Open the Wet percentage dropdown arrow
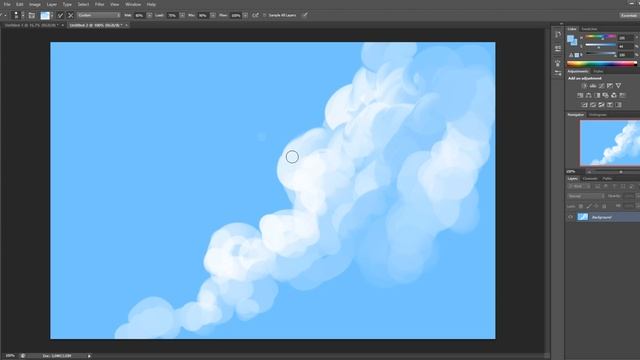 pyautogui.click(x=149, y=15)
